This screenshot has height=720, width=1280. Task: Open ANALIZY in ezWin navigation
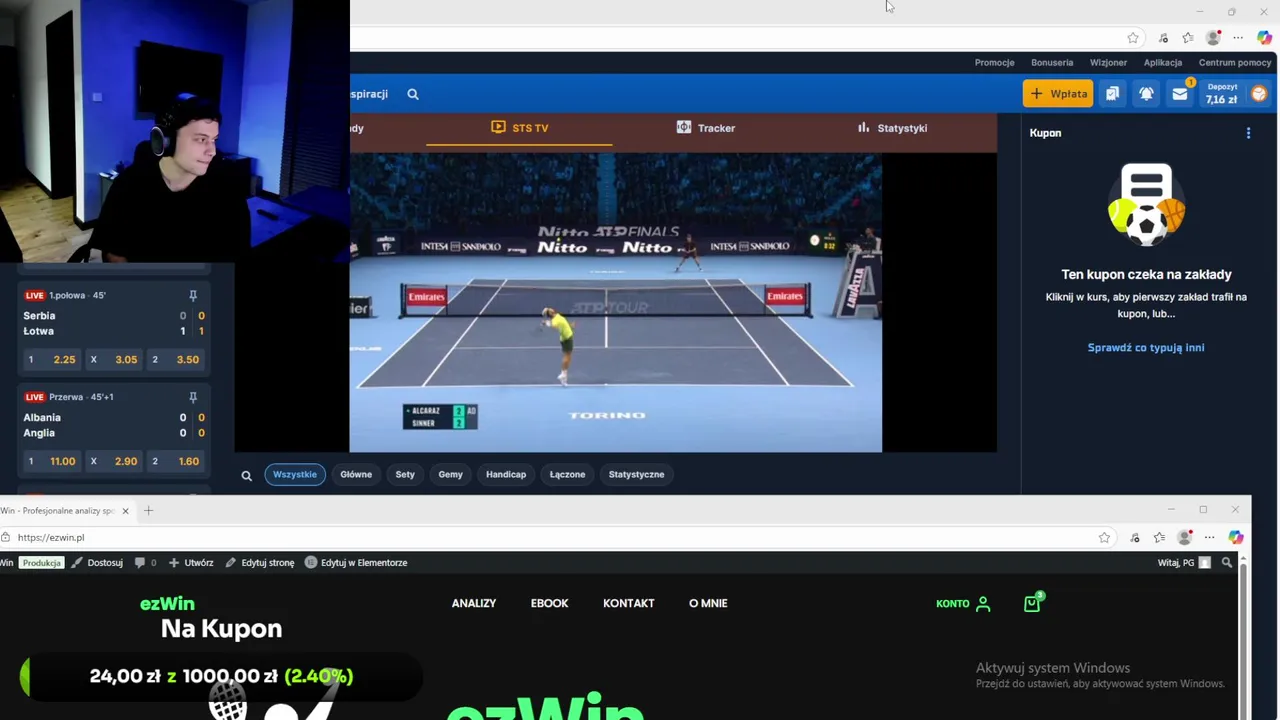click(474, 603)
